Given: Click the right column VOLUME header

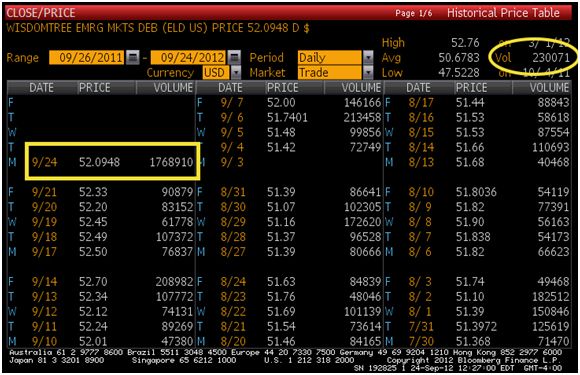Looking at the screenshot, I should (x=549, y=88).
